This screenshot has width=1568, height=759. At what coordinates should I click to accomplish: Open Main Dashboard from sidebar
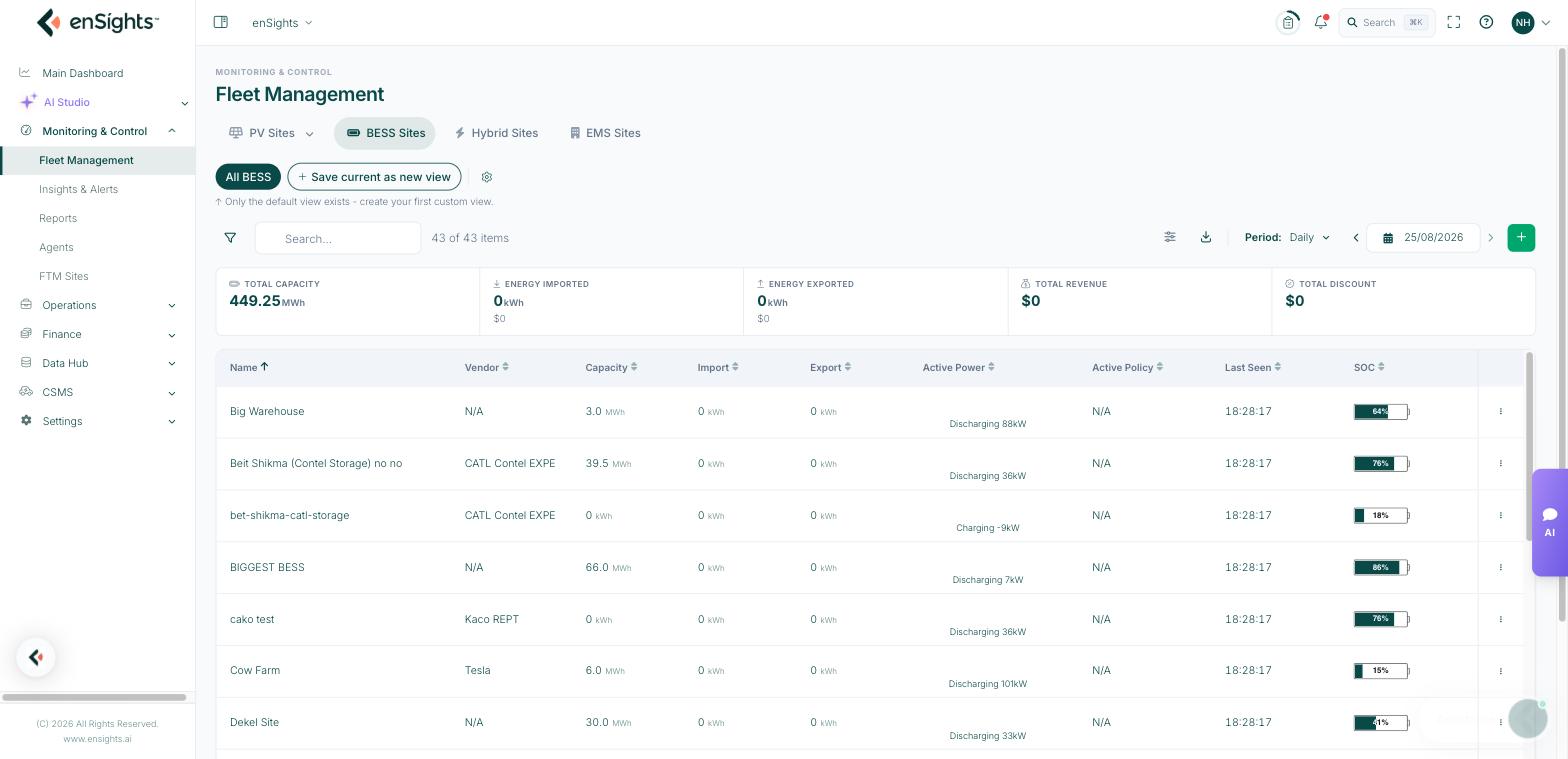click(x=82, y=73)
